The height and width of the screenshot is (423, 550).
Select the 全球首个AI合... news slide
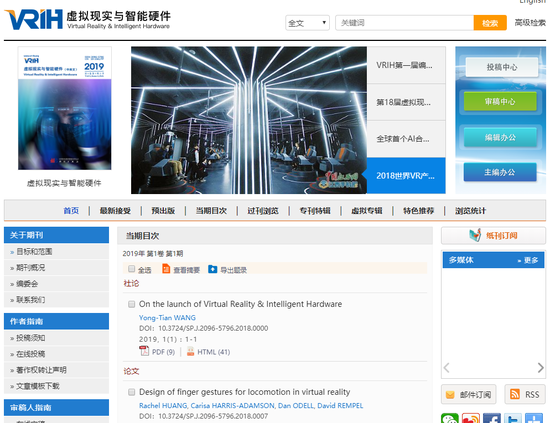pyautogui.click(x=406, y=139)
